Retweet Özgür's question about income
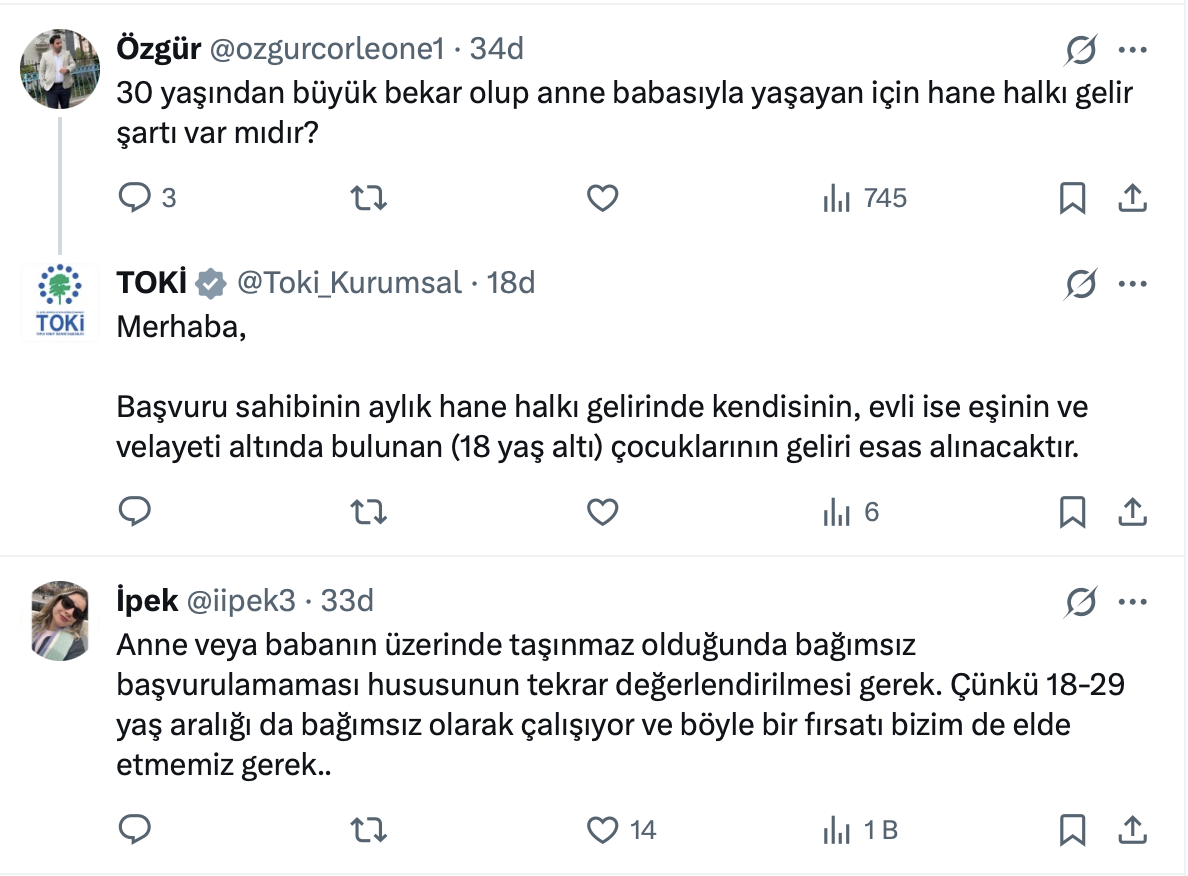The height and width of the screenshot is (876, 1188). tap(370, 198)
